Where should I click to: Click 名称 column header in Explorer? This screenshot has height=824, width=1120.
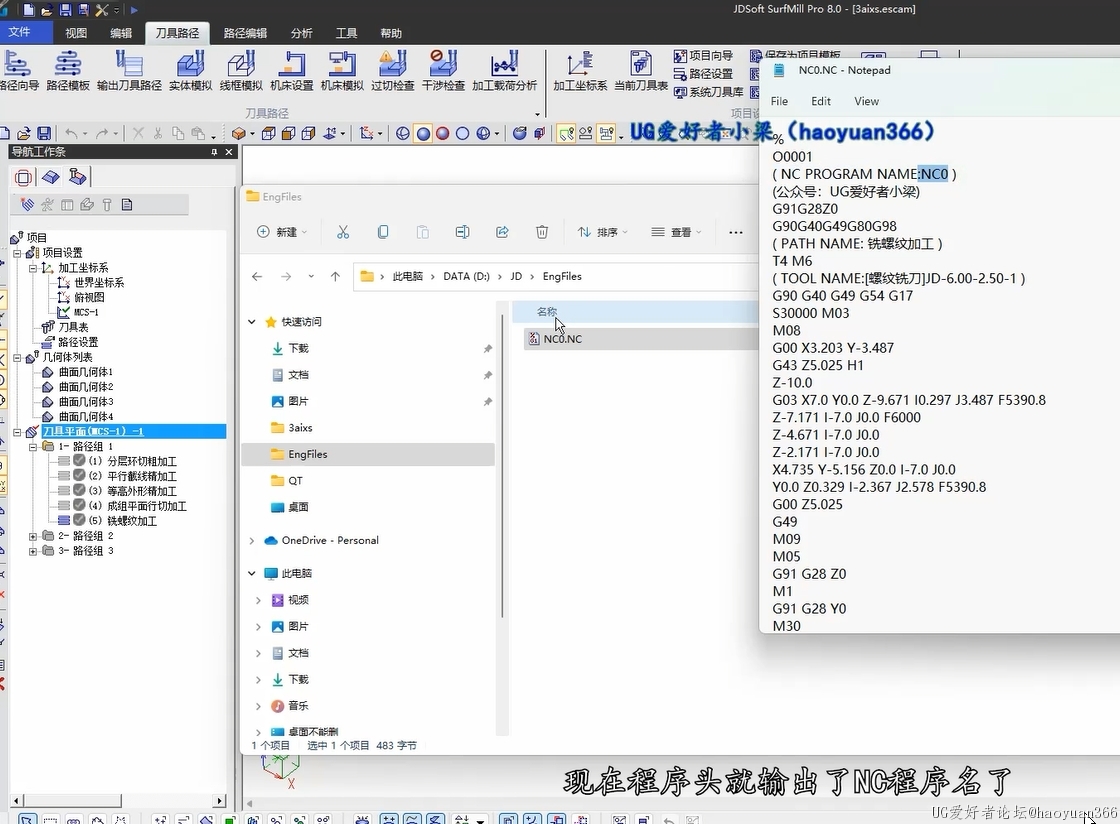546,311
